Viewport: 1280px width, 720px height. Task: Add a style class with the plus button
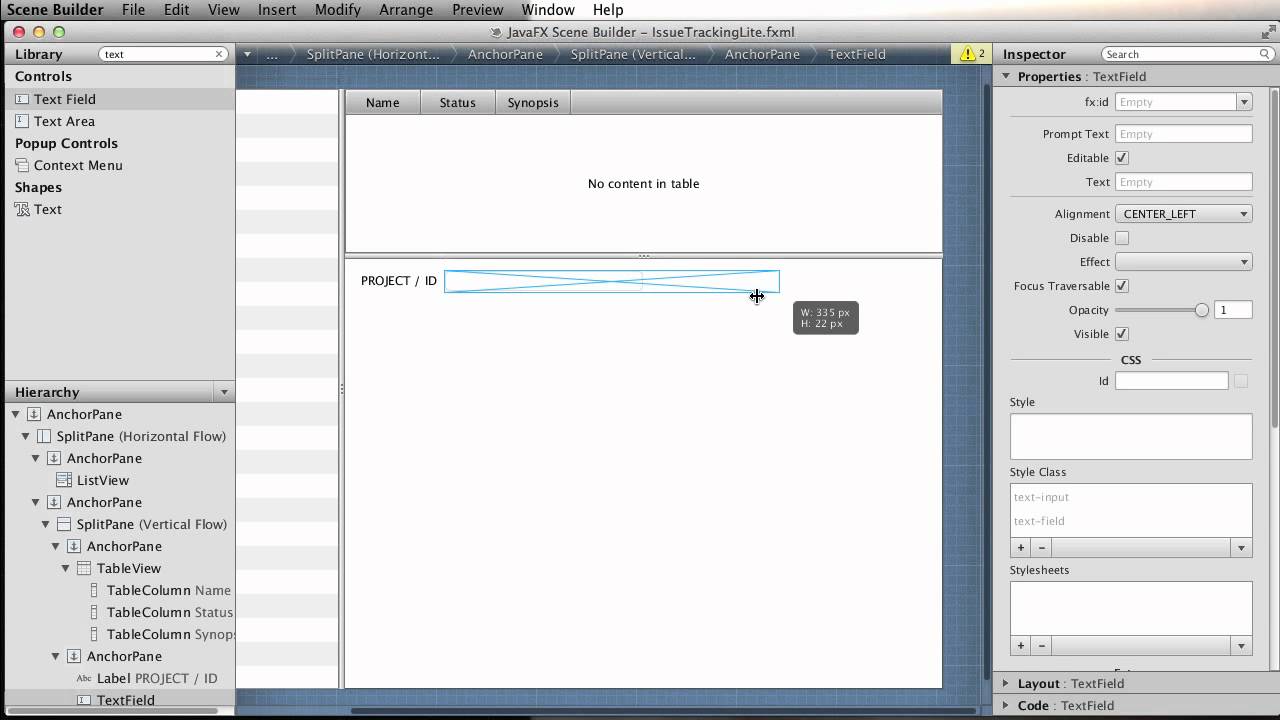(1021, 547)
